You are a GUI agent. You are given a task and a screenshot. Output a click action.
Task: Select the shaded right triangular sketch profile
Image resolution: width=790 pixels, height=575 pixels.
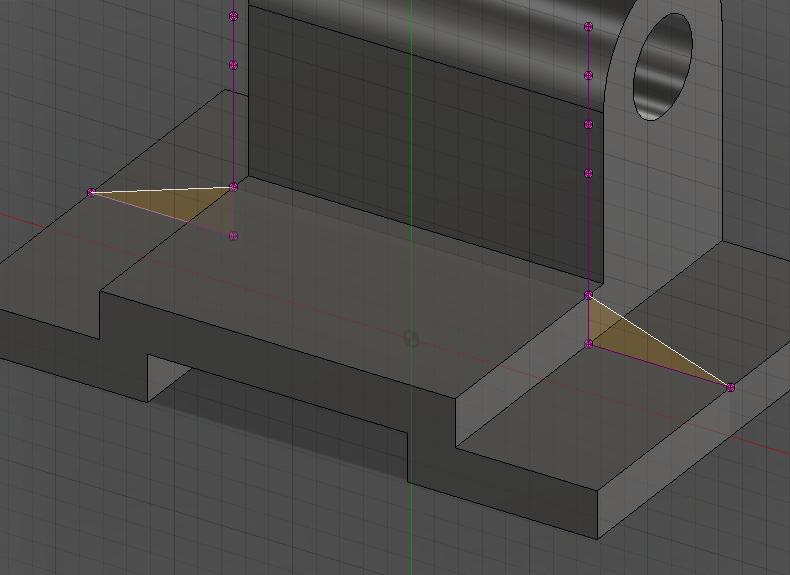point(630,343)
